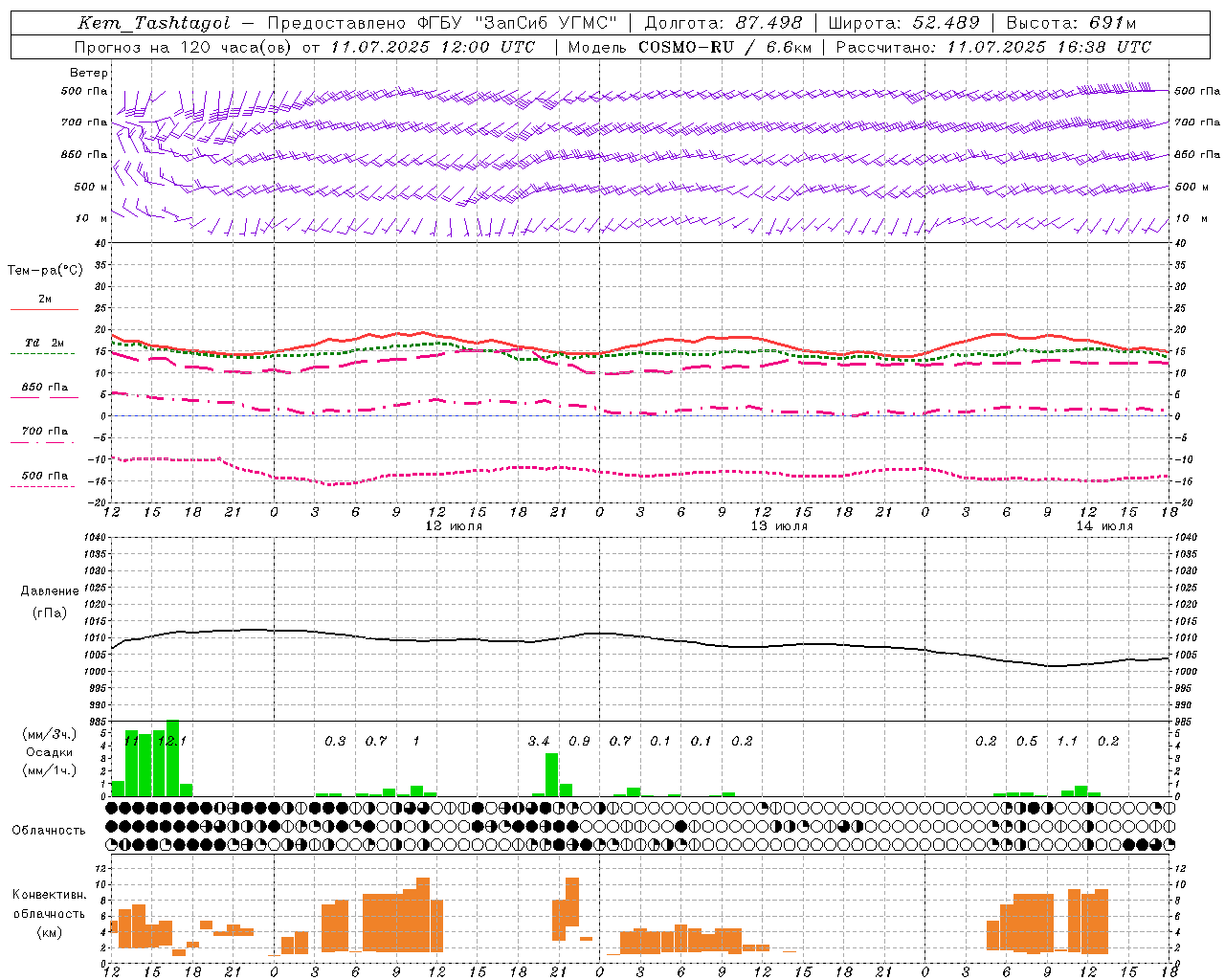Click the 3.4 precipitation total value
Viewport: 1225px width, 980px height.
539,742
